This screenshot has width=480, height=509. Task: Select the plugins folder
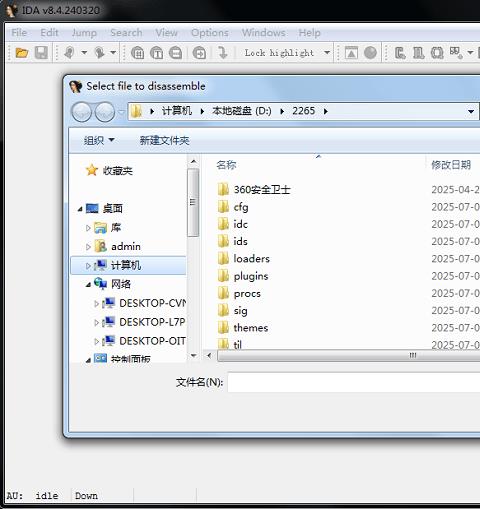(251, 276)
